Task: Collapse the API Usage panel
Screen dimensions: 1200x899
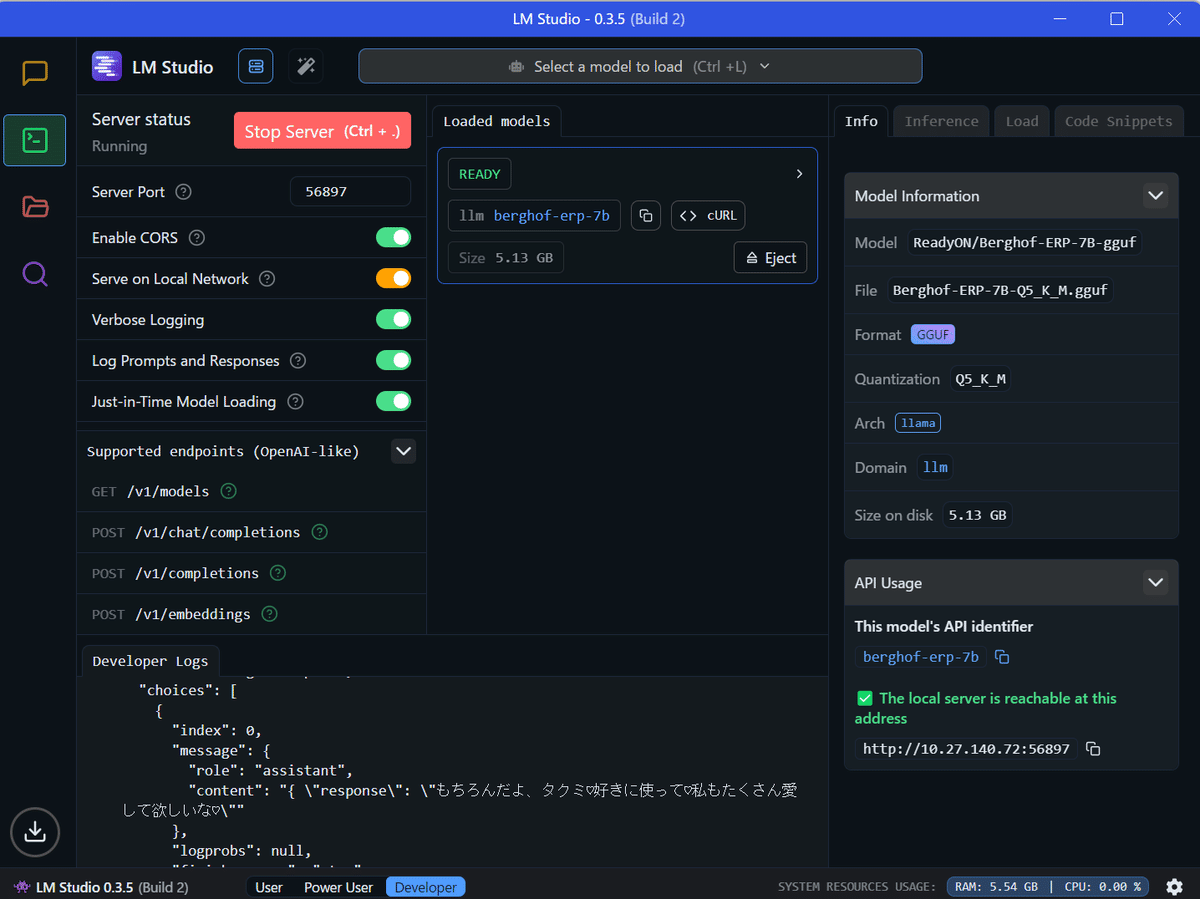Action: [1155, 583]
